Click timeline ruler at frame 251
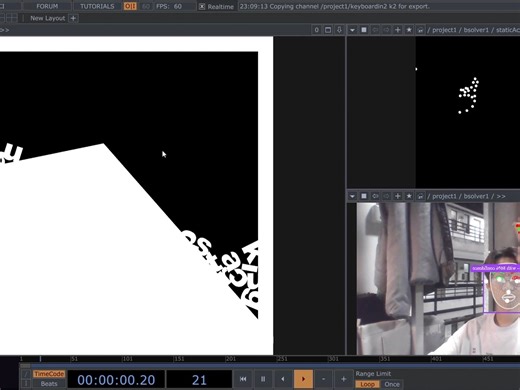Viewport: 520px width, 390px height. point(282,359)
